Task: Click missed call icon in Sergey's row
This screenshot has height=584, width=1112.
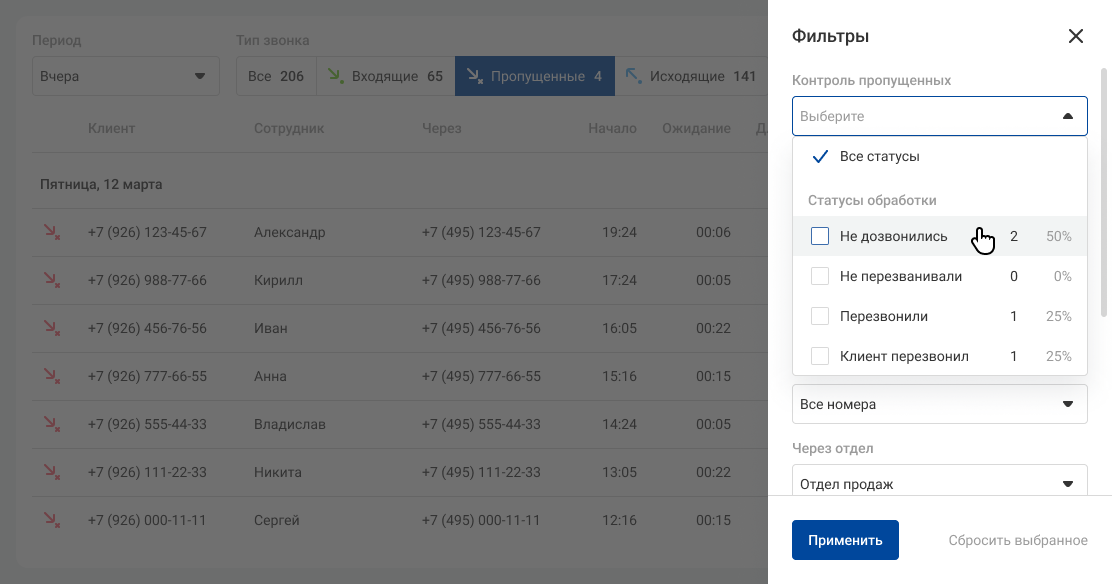Action: pyautogui.click(x=51, y=520)
